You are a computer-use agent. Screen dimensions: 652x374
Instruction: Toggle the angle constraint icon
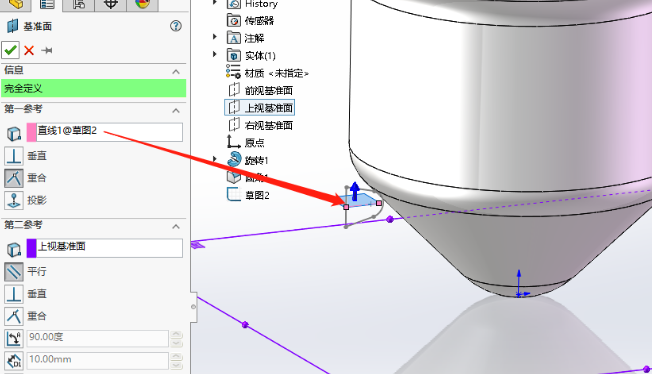[x=14, y=338]
